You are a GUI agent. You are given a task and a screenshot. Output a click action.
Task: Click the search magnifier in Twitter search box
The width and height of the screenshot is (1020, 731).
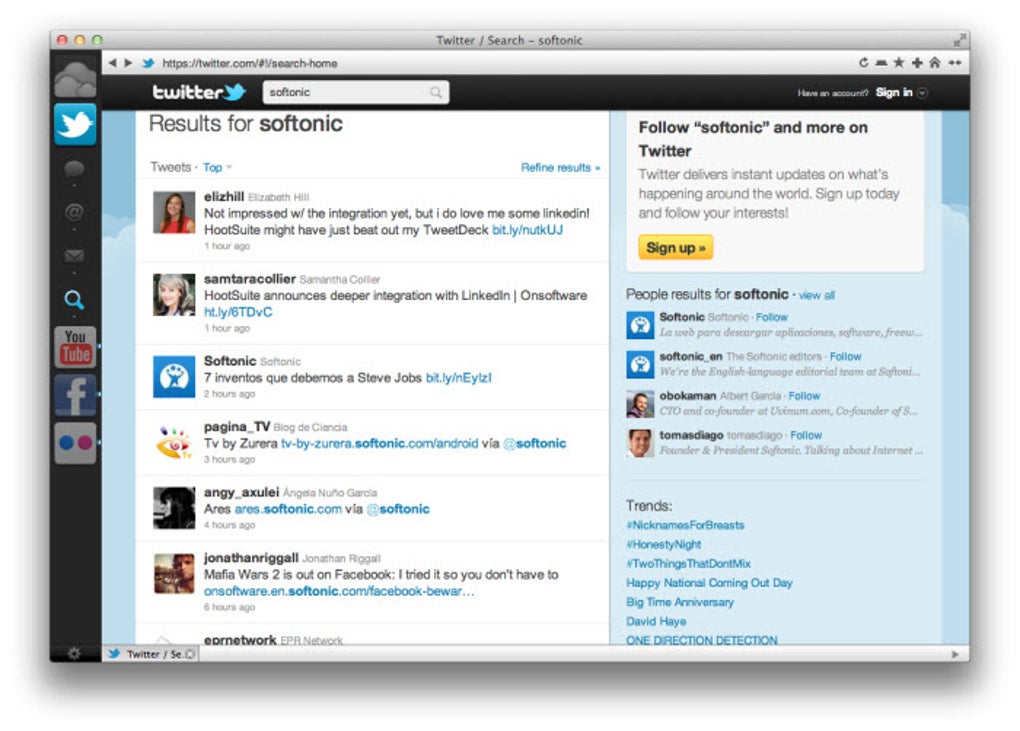tap(436, 92)
